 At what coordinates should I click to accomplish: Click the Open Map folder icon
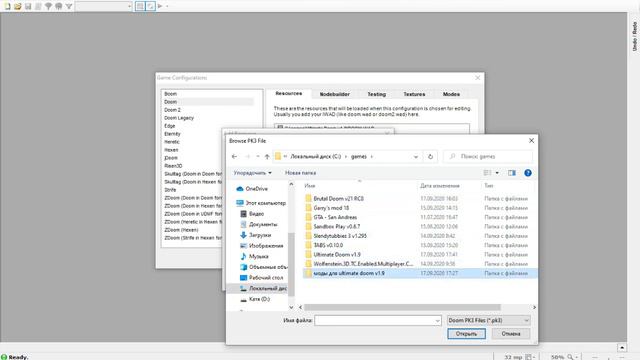click(x=18, y=6)
